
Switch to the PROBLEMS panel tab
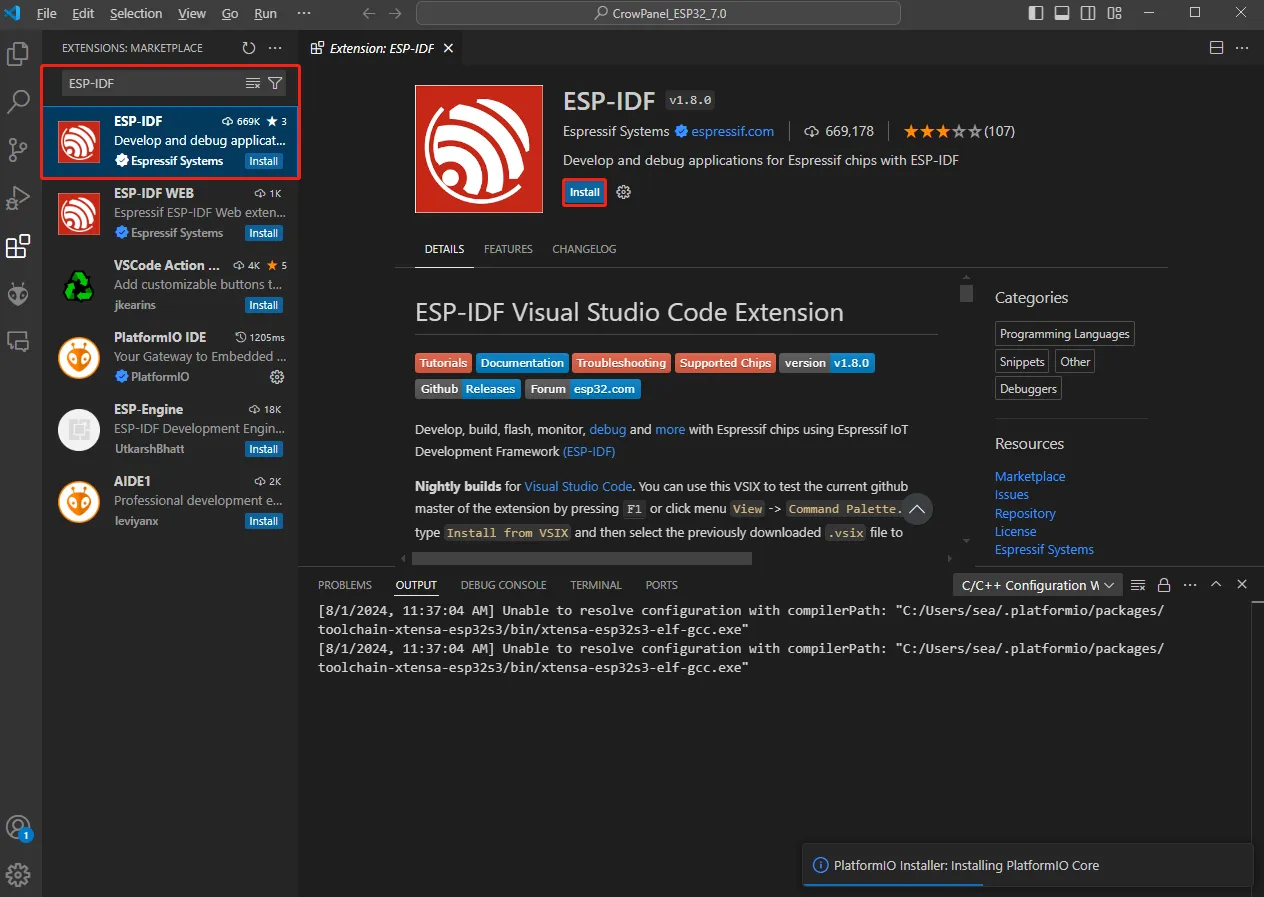[x=345, y=585]
